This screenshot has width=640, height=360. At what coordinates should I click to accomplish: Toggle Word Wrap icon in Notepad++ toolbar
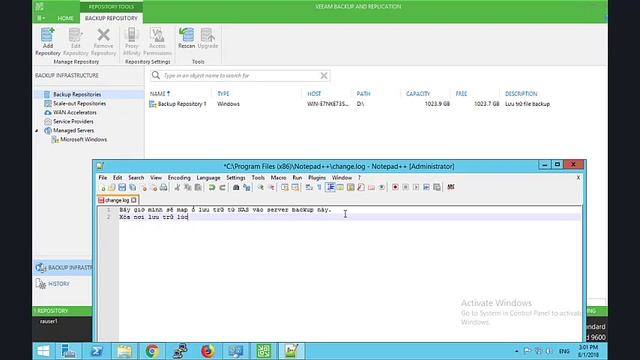click(309, 187)
